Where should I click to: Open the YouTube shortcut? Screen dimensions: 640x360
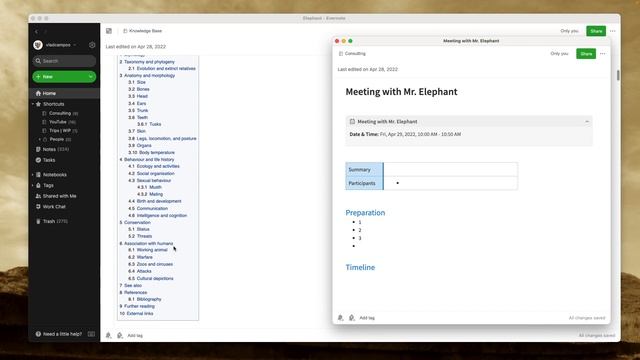click(x=58, y=122)
